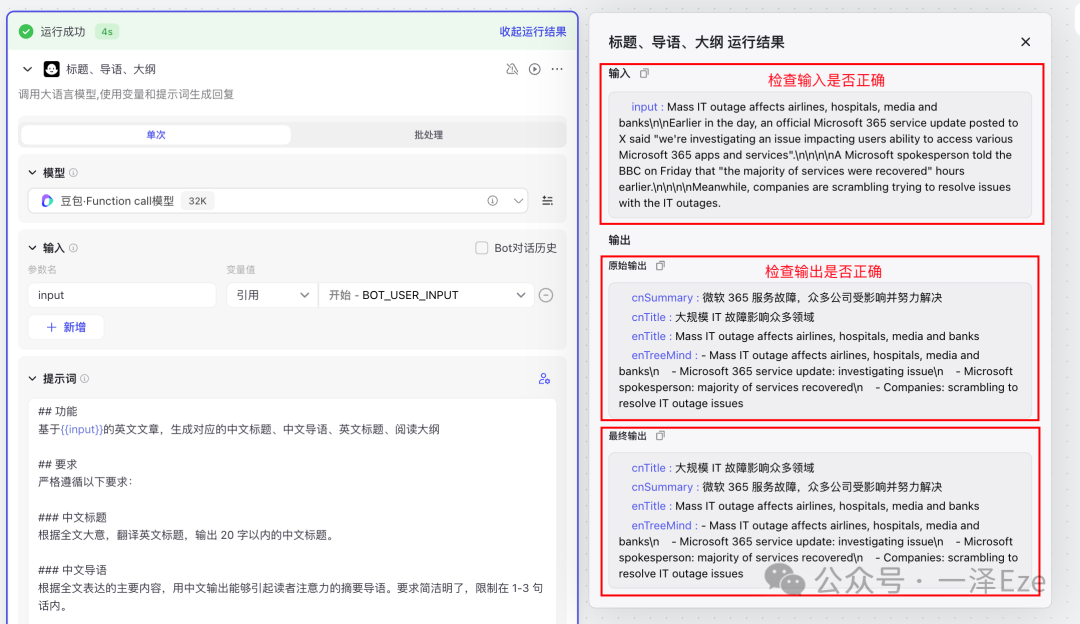
Task: Click the info icon beside 模型
Action: click(74, 173)
